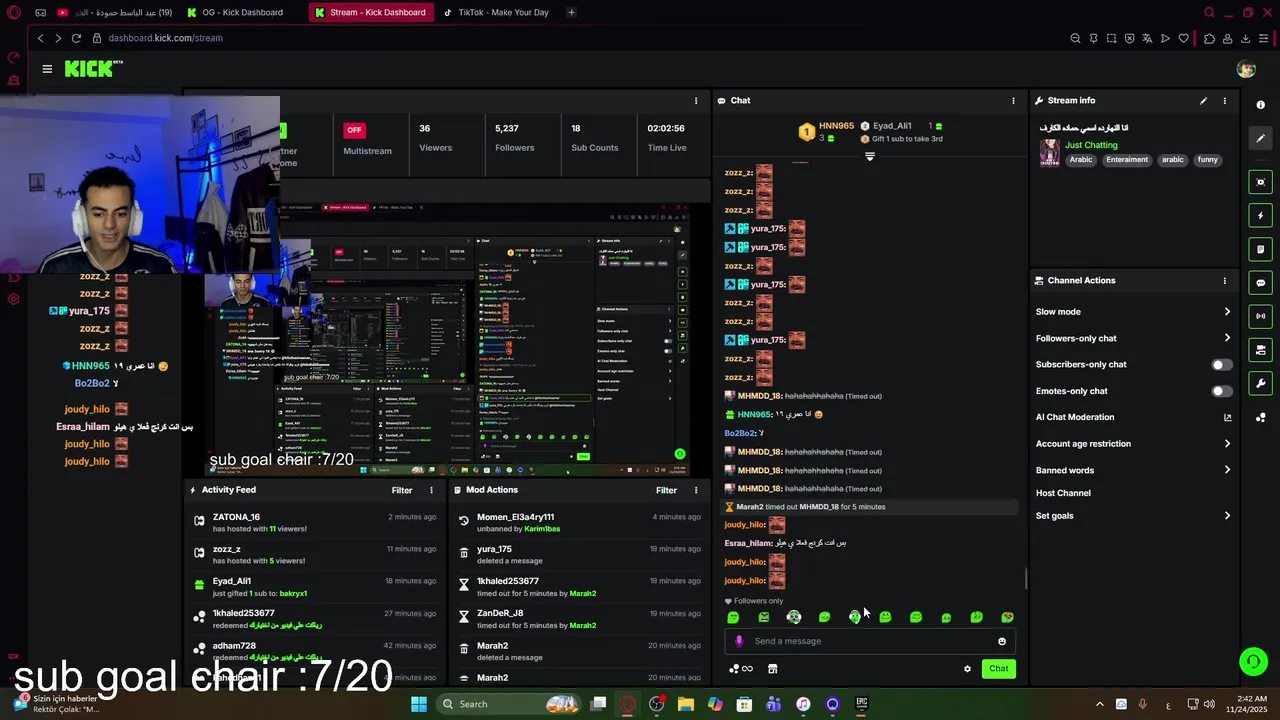
Task: Expand Followers-only chat options
Action: pos(1133,338)
